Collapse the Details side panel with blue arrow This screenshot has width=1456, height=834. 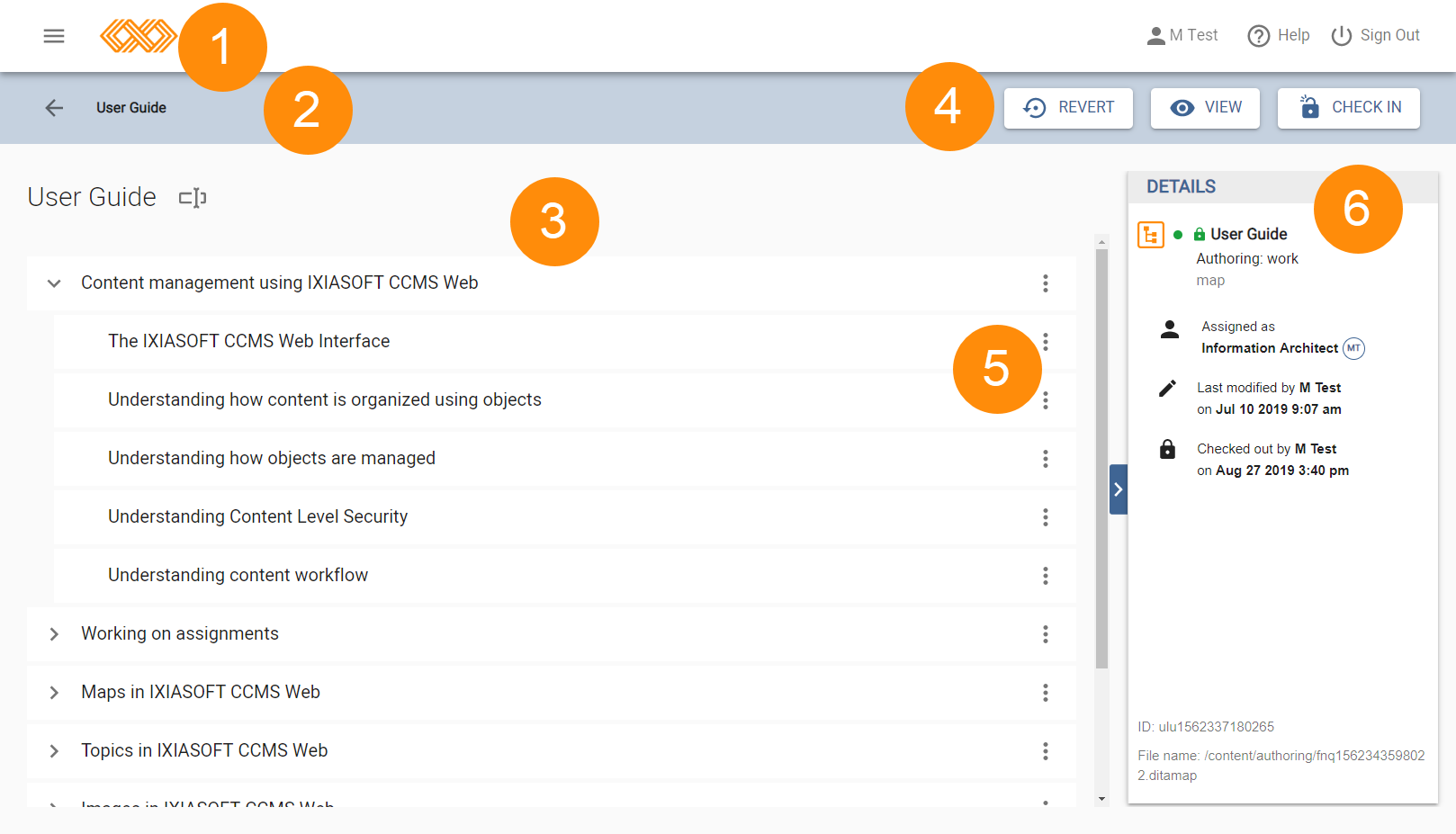1119,489
